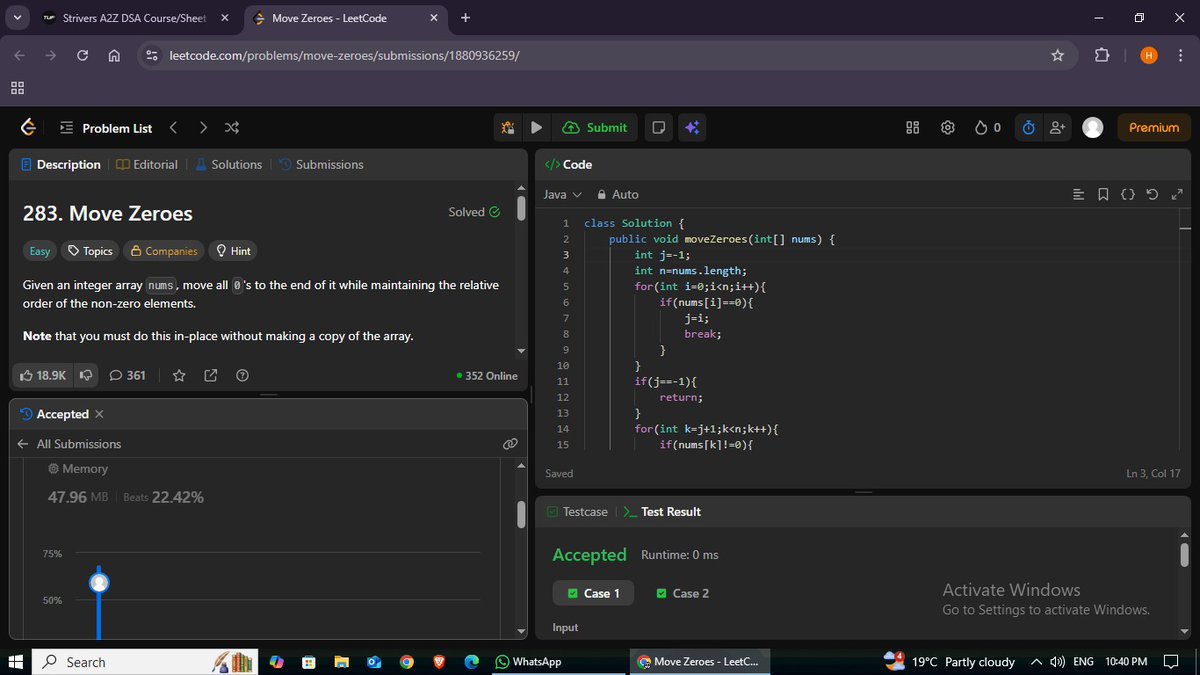Open the Windows notification center

pos(1172,662)
